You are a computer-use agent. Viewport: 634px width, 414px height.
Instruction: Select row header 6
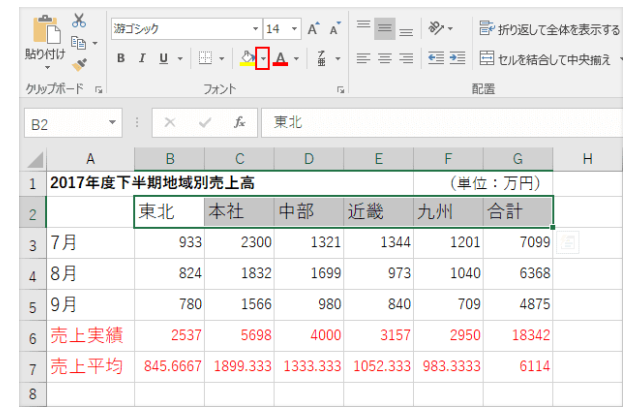click(31, 335)
